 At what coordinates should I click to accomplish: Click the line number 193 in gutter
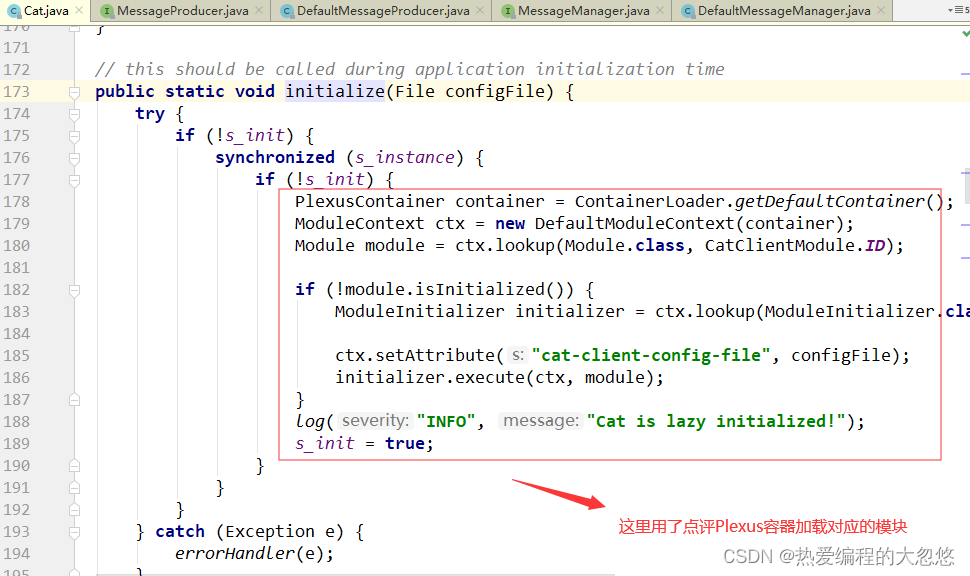17,531
